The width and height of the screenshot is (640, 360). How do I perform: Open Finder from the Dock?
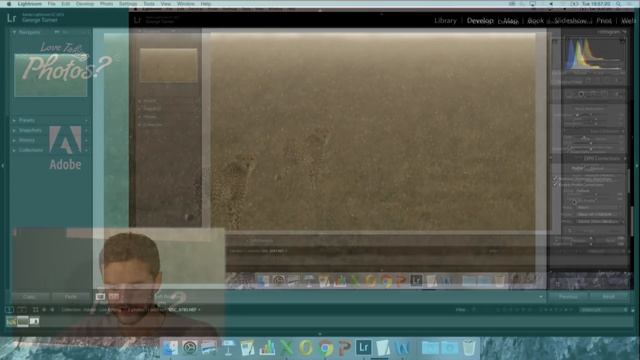(170, 348)
